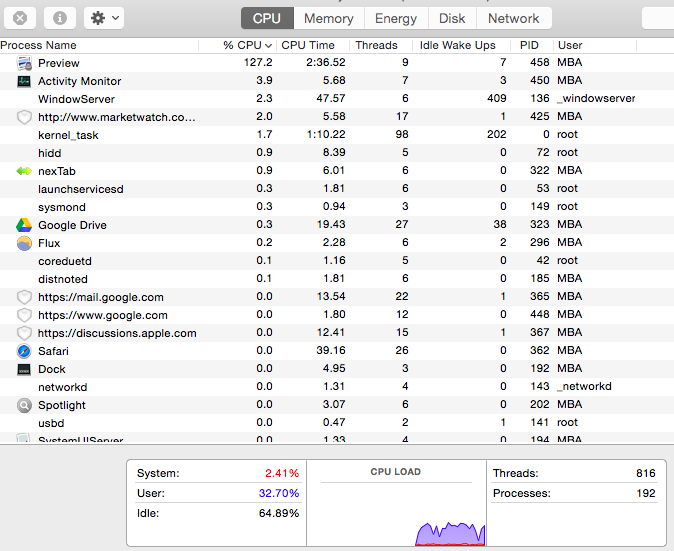Select the usbd process row
The height and width of the screenshot is (551, 674).
337,423
